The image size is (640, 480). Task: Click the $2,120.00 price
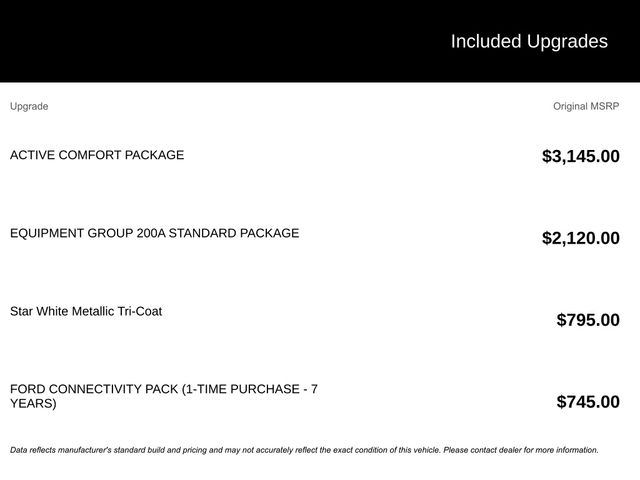coord(580,238)
